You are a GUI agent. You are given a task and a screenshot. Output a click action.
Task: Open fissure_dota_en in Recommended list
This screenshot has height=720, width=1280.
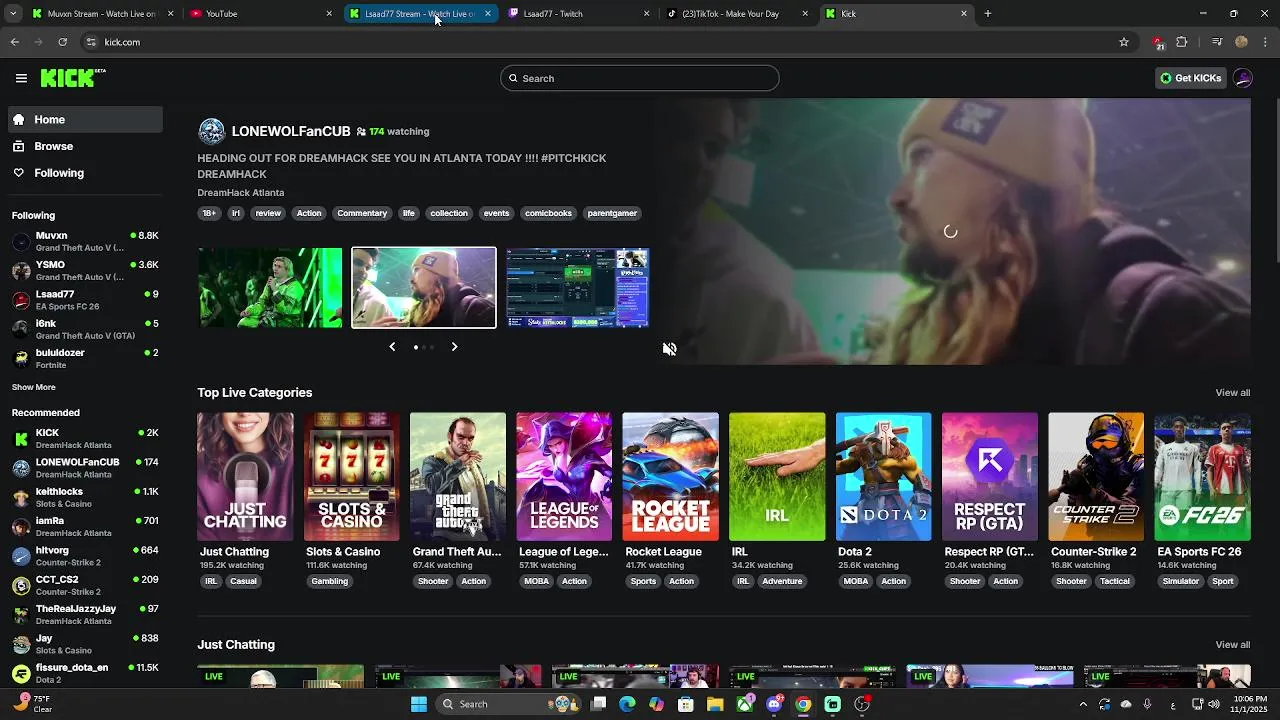click(x=85, y=673)
